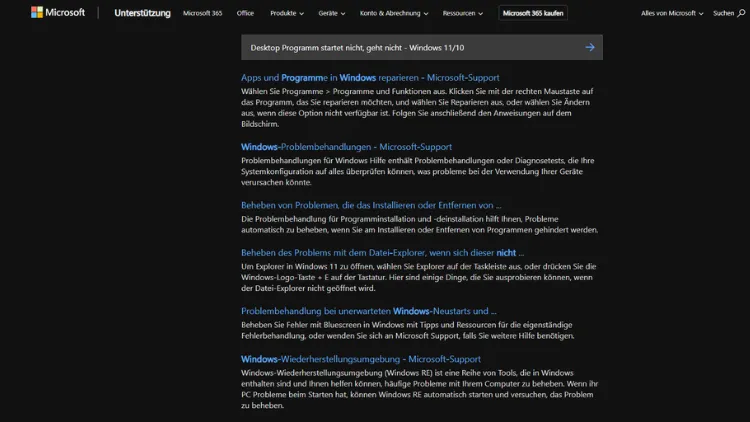Open 'Windows-Wiederherstellungsumgebung' search result
The height and width of the screenshot is (422, 750).
click(361, 359)
